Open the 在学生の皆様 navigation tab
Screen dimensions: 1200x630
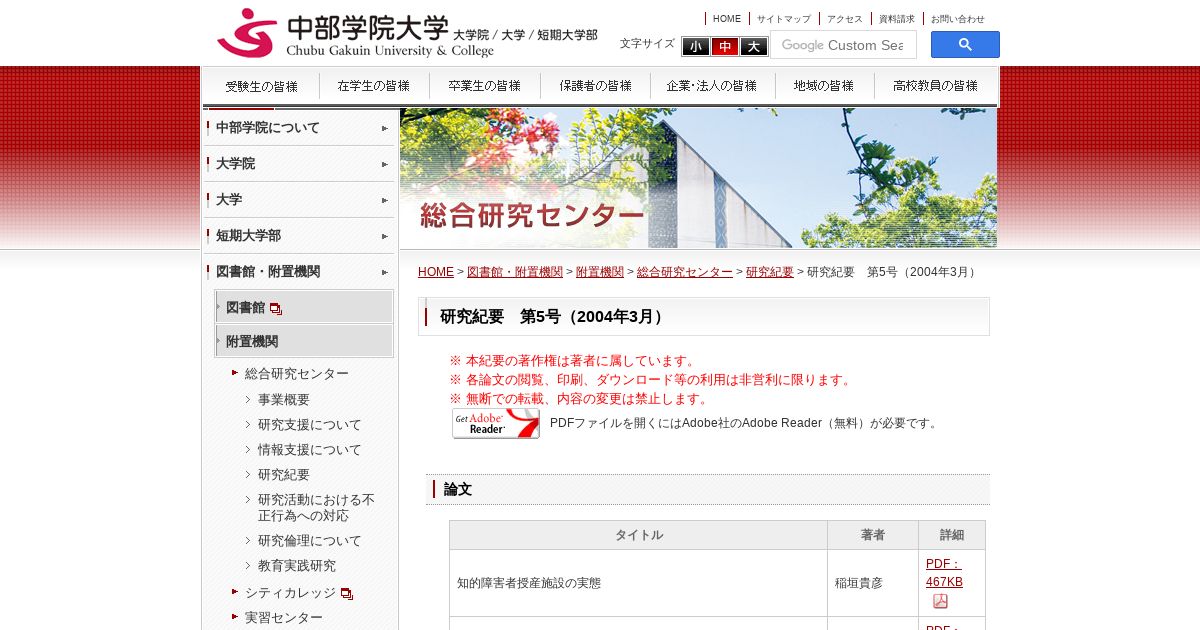(x=374, y=86)
